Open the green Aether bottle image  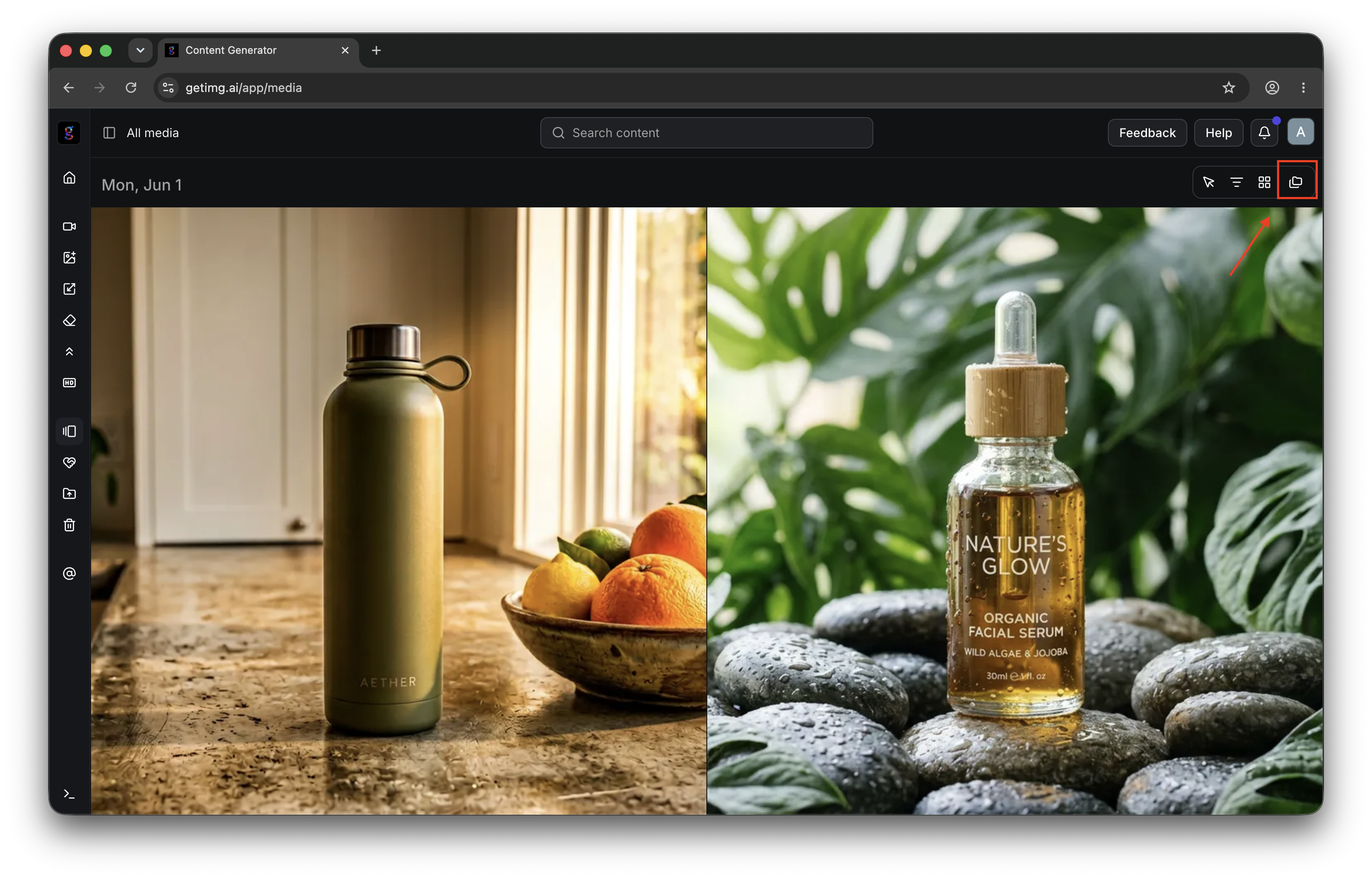(399, 510)
